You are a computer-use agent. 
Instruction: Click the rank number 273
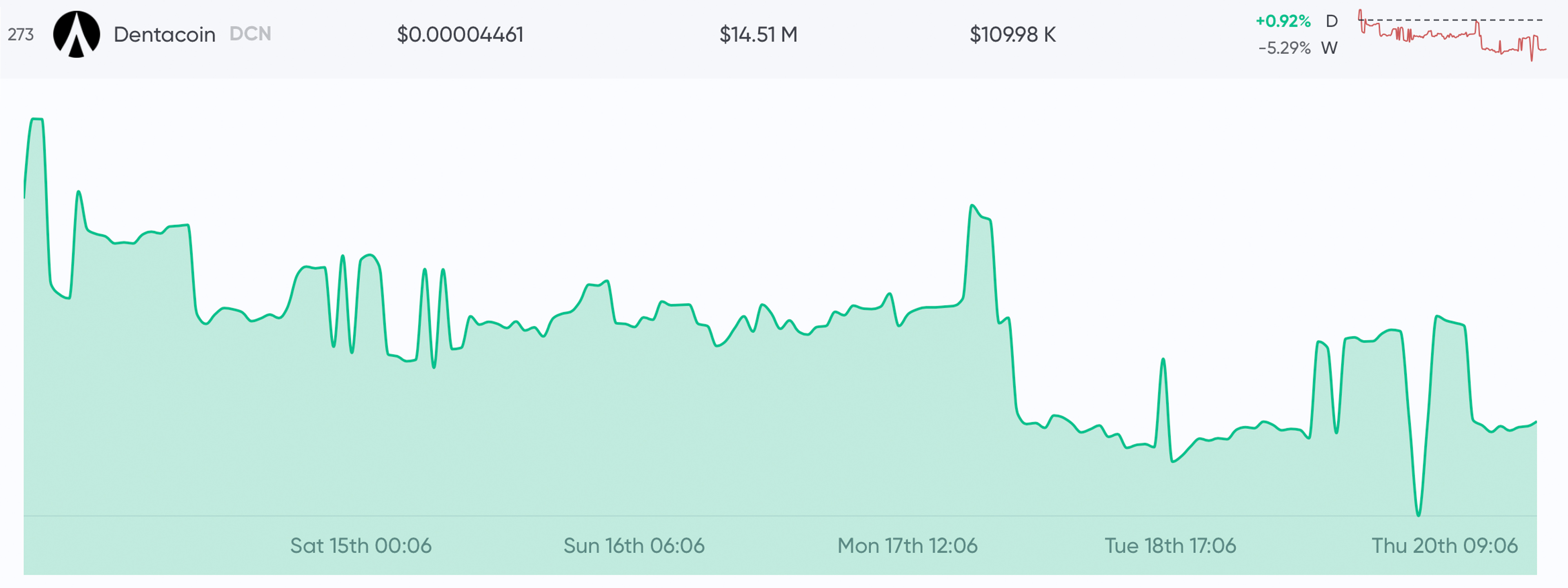21,35
